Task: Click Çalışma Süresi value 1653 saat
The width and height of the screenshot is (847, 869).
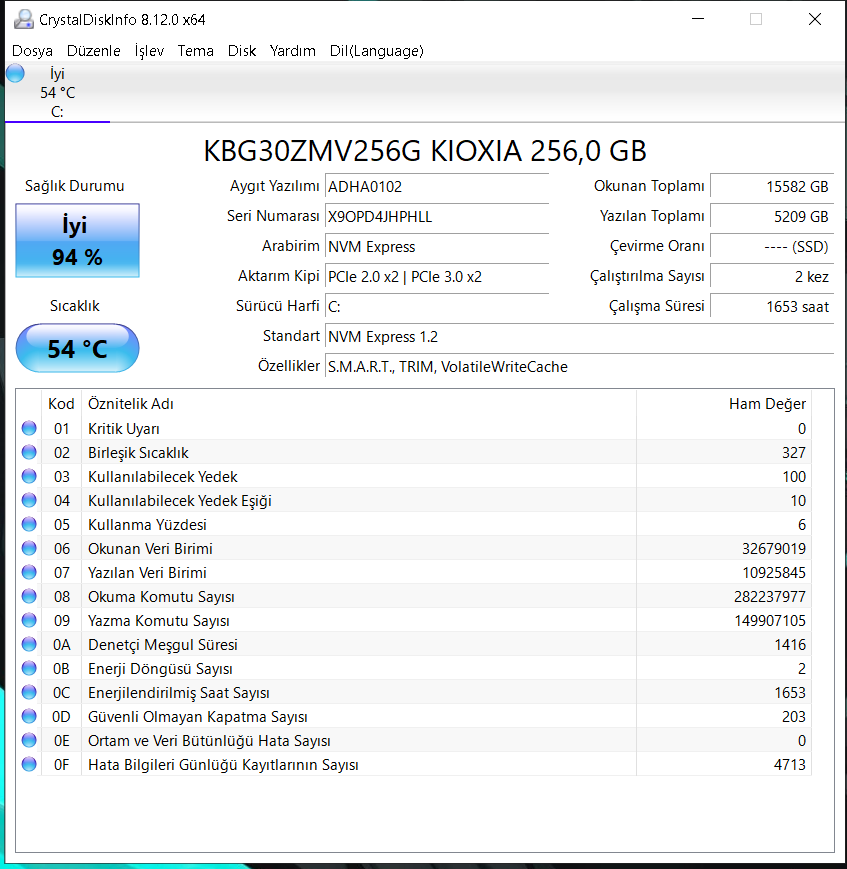Action: 772,306
